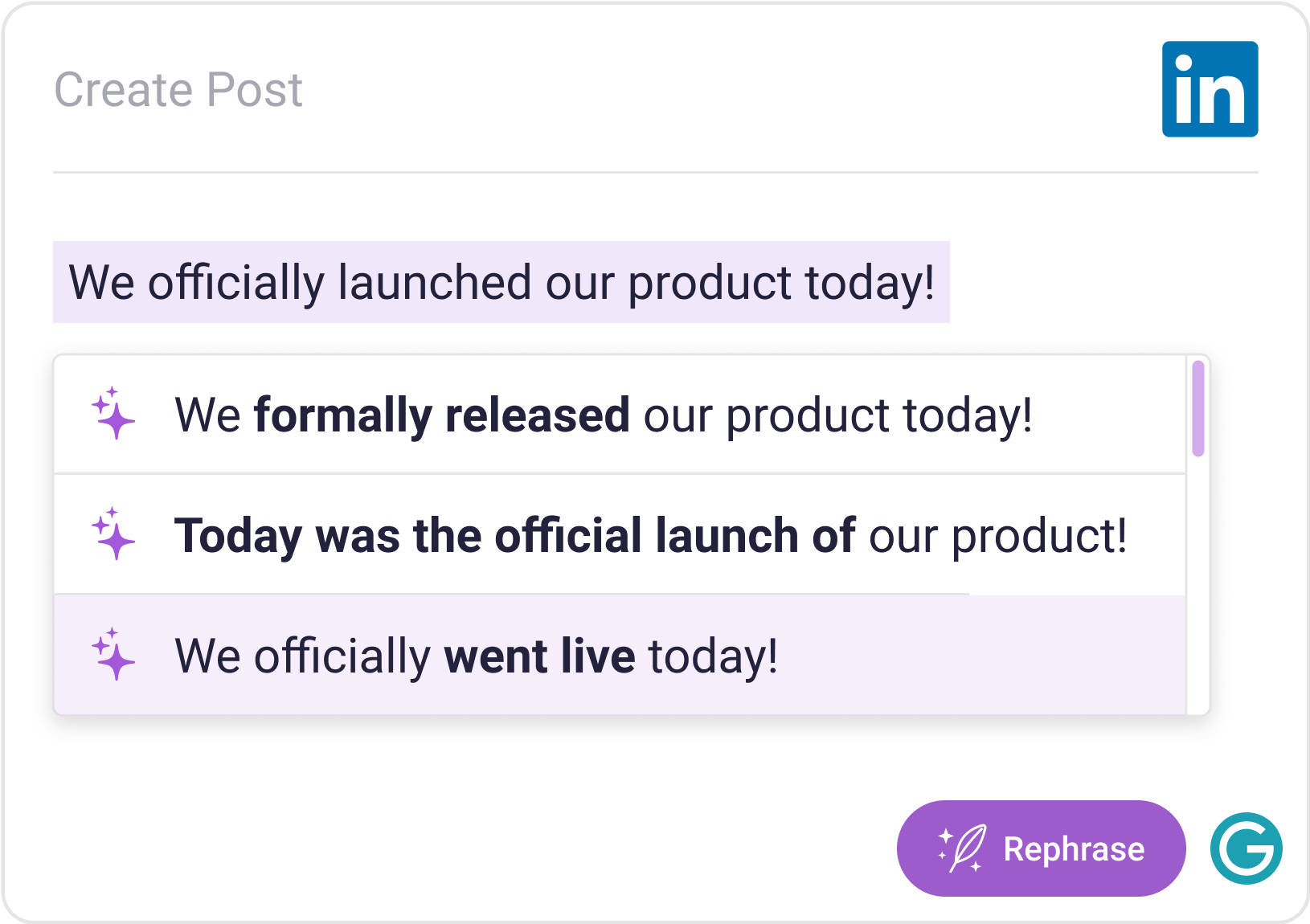1310x924 pixels.
Task: Click the green Grammarly G icon
Action: coord(1246,848)
